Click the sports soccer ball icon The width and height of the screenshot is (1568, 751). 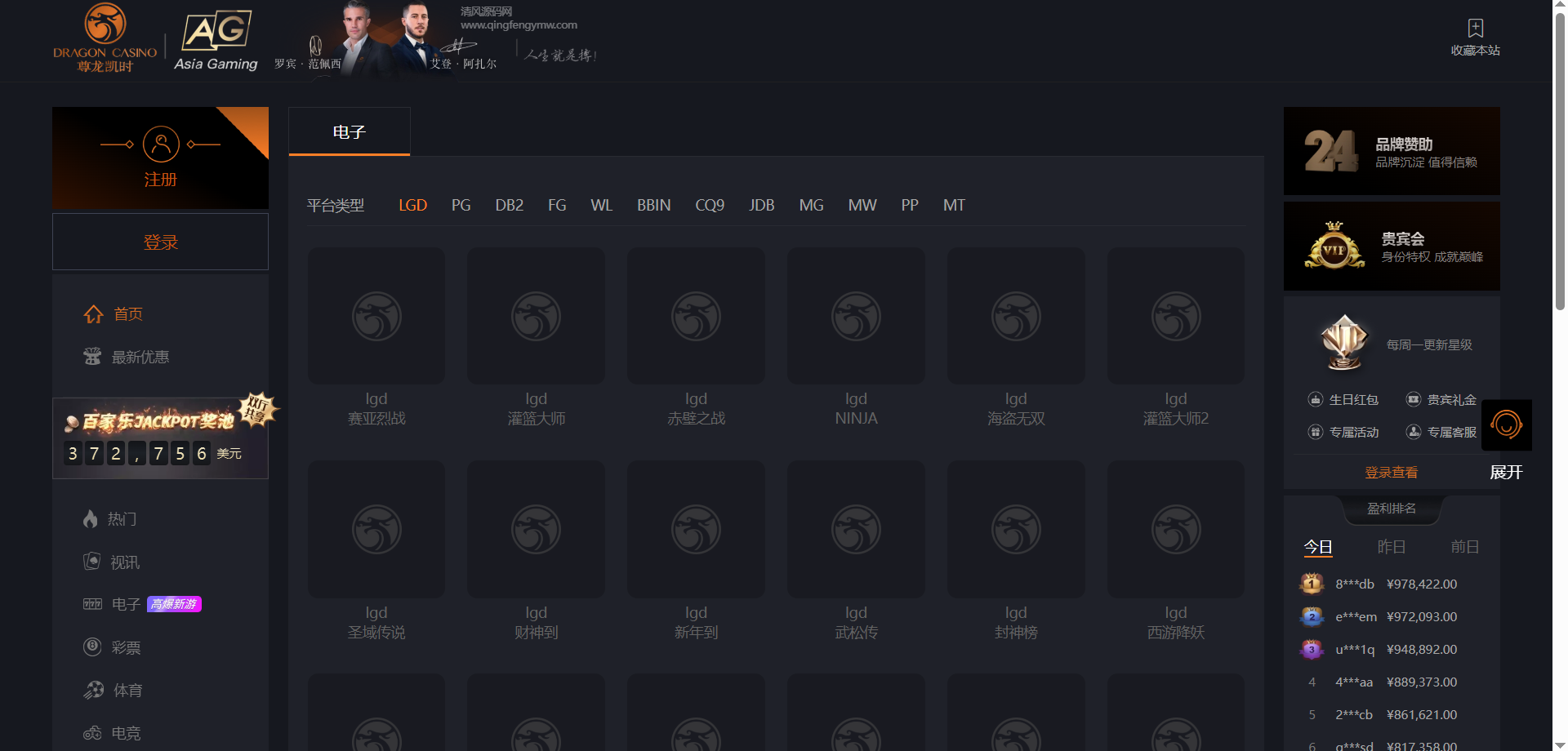point(93,691)
